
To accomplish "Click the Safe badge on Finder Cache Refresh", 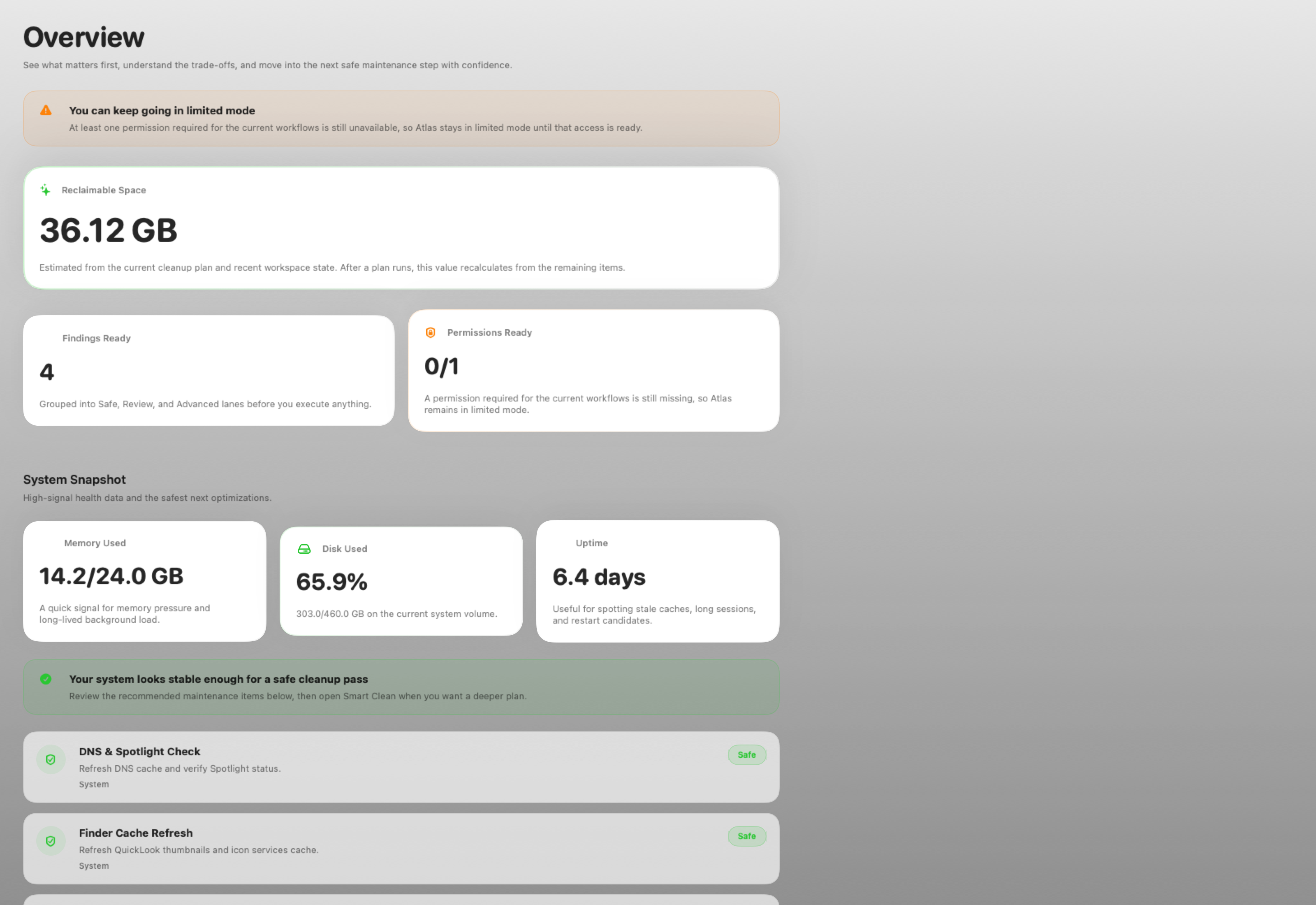I will (746, 836).
